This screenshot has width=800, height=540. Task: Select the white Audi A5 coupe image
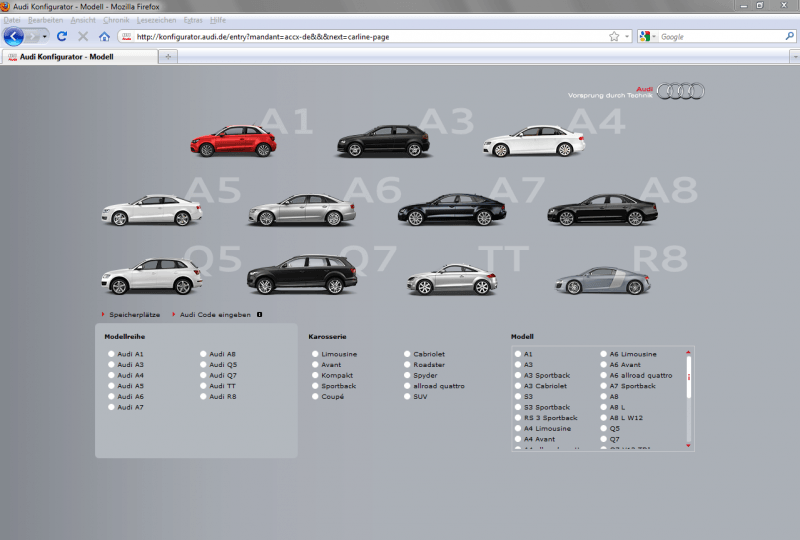coord(152,210)
